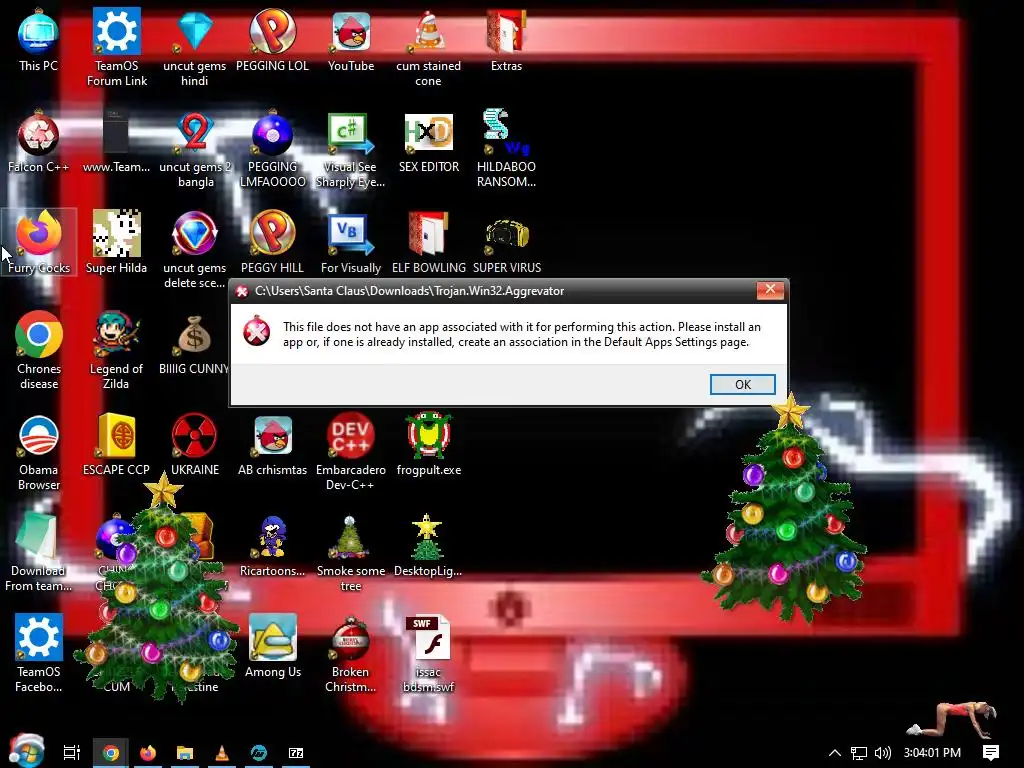
Task: Open the volume control
Action: point(882,753)
